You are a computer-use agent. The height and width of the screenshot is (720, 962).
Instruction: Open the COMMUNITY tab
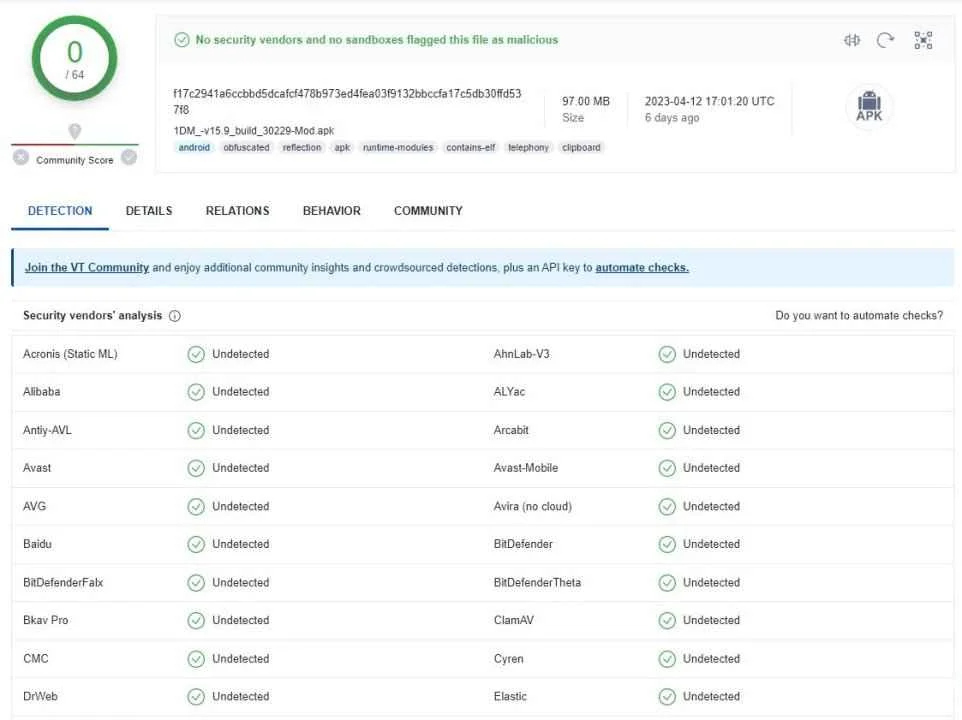click(428, 211)
